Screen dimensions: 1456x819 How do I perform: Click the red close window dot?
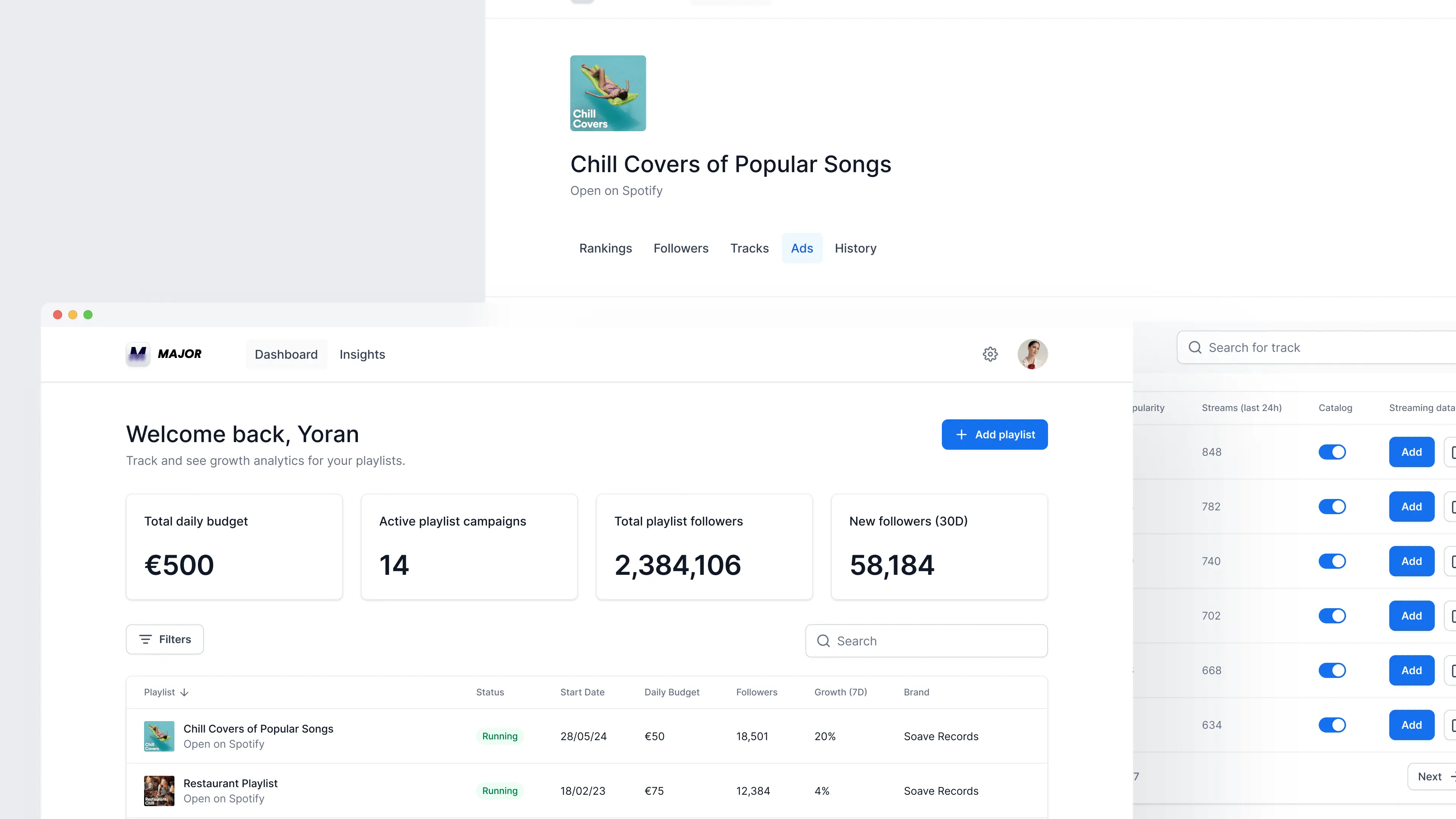[58, 315]
